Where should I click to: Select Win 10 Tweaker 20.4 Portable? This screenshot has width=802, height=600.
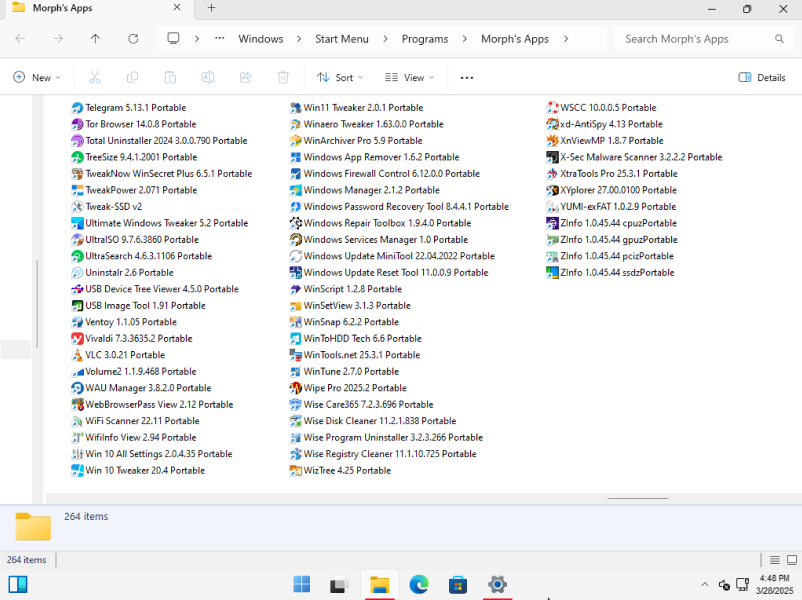coord(138,471)
